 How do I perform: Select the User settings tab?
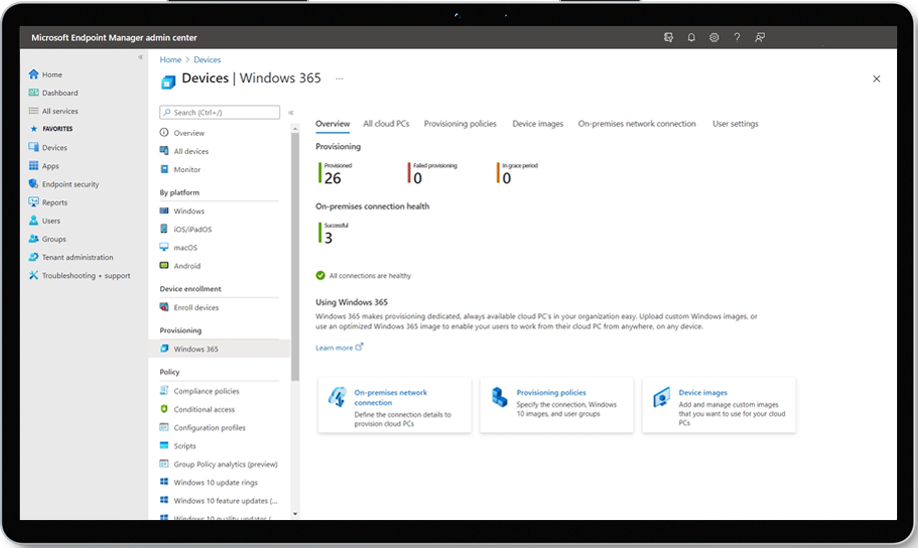[x=735, y=124]
